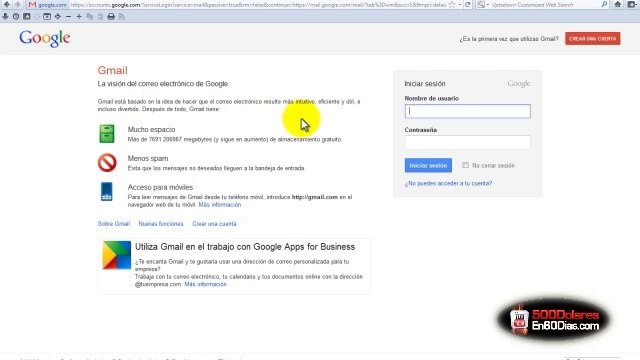Open the bookmarks menu icon at far right
This screenshot has height=360, width=640.
coord(632,4)
